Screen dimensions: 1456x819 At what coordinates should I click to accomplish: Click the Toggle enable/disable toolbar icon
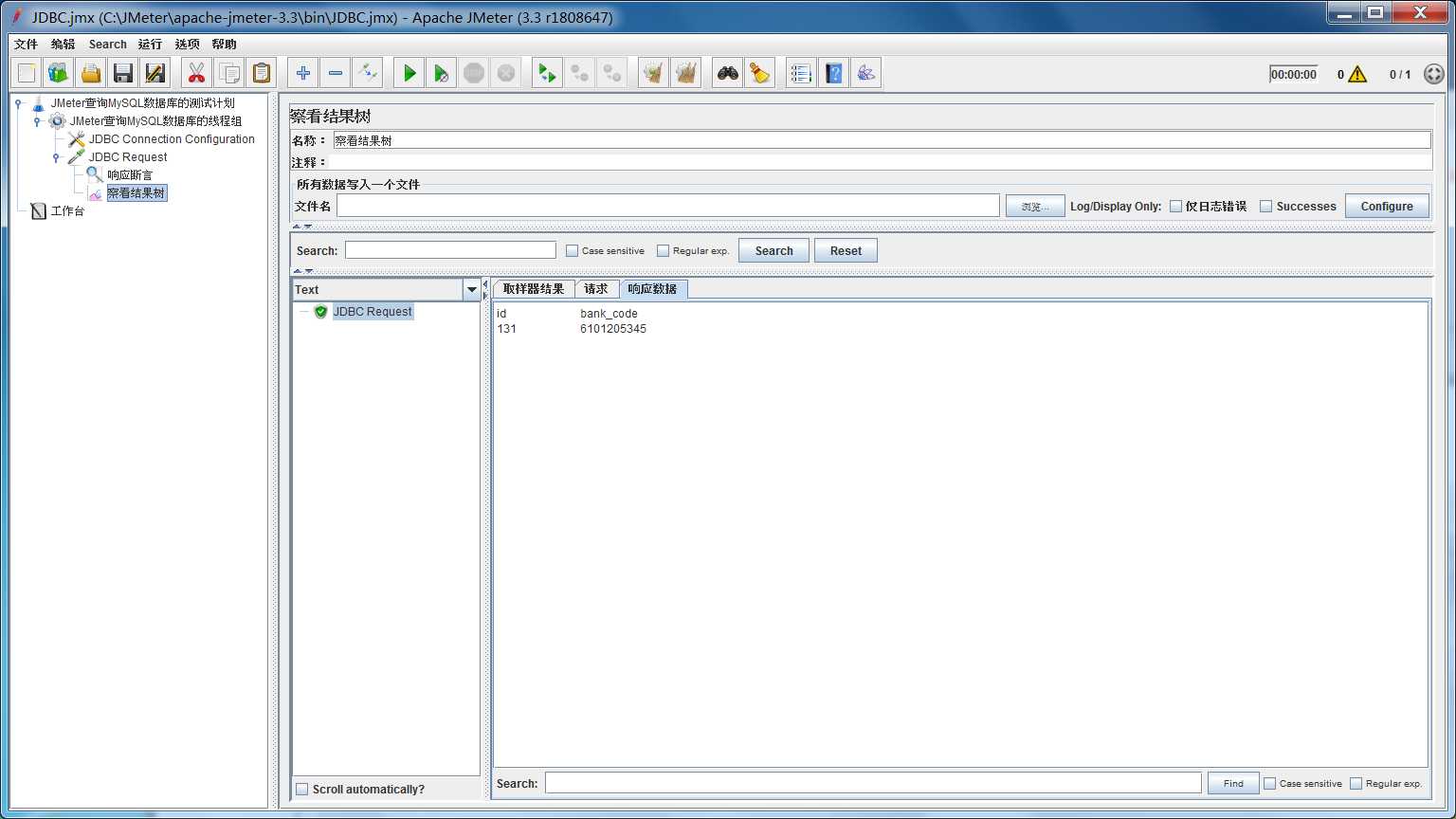(367, 73)
